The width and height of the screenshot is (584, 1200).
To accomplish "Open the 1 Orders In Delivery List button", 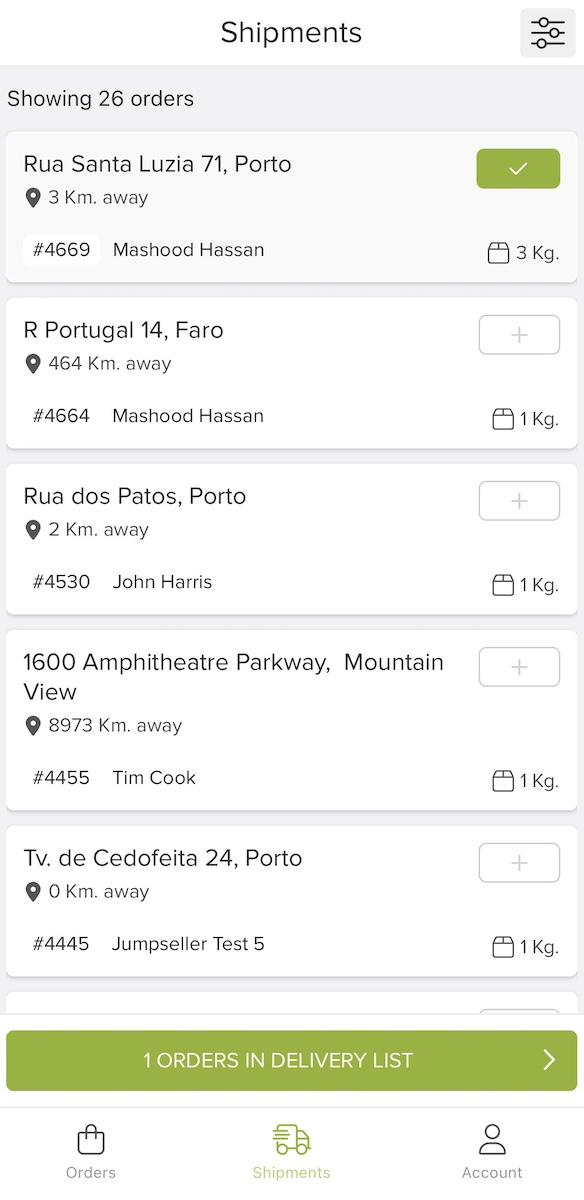I will (291, 1060).
